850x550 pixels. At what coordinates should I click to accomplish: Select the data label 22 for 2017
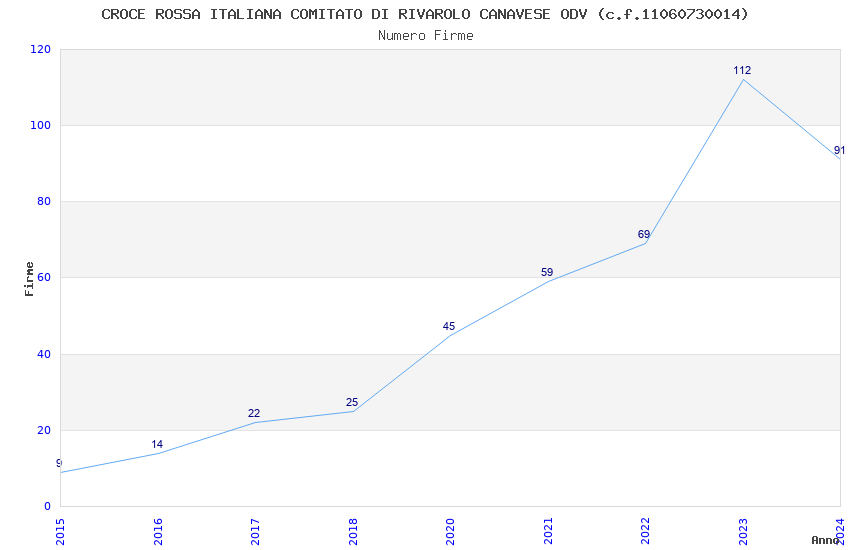click(254, 413)
